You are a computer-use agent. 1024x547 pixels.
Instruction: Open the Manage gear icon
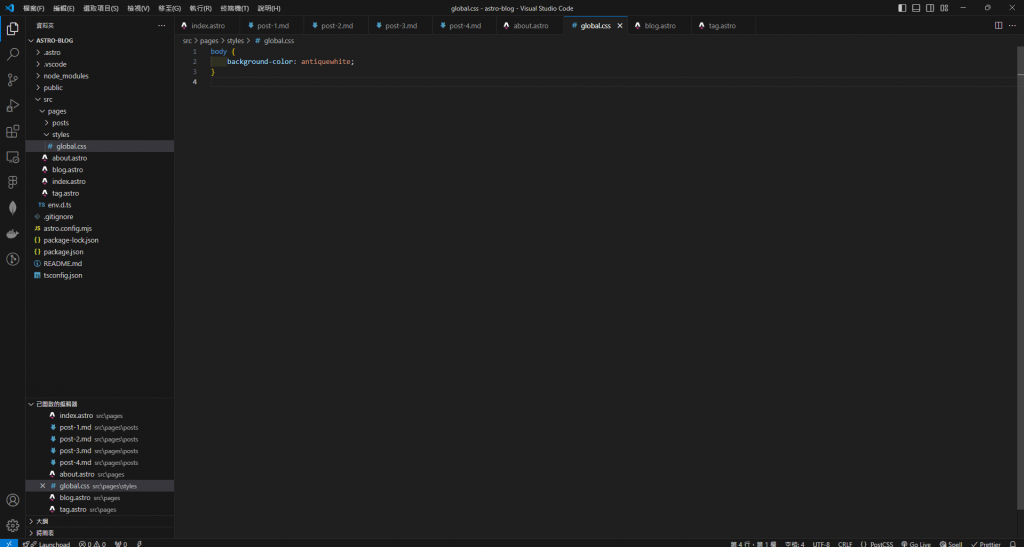tap(12, 525)
